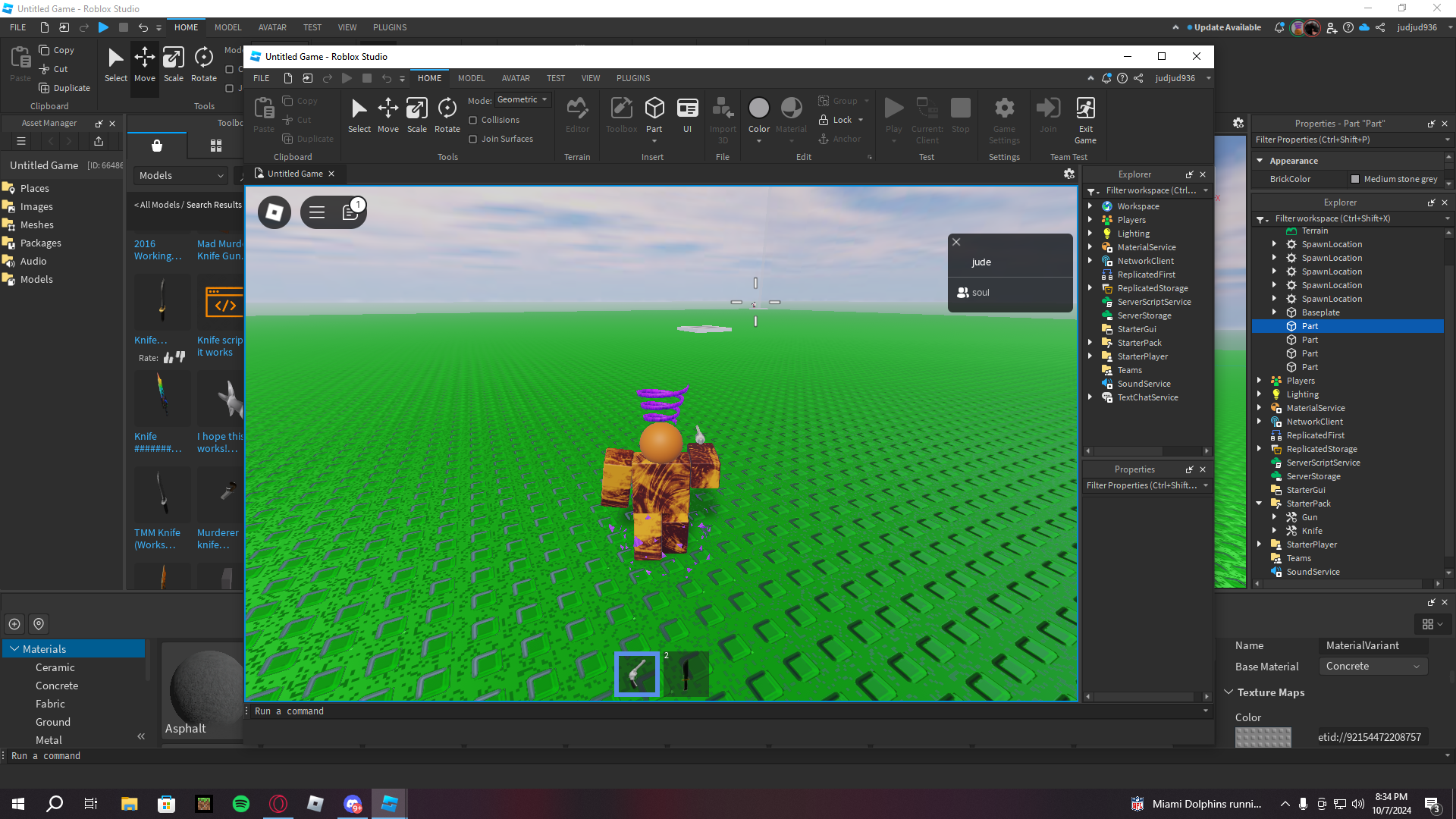Toggle the Join Surfaces checkbox
The height and width of the screenshot is (819, 1456).
click(473, 139)
